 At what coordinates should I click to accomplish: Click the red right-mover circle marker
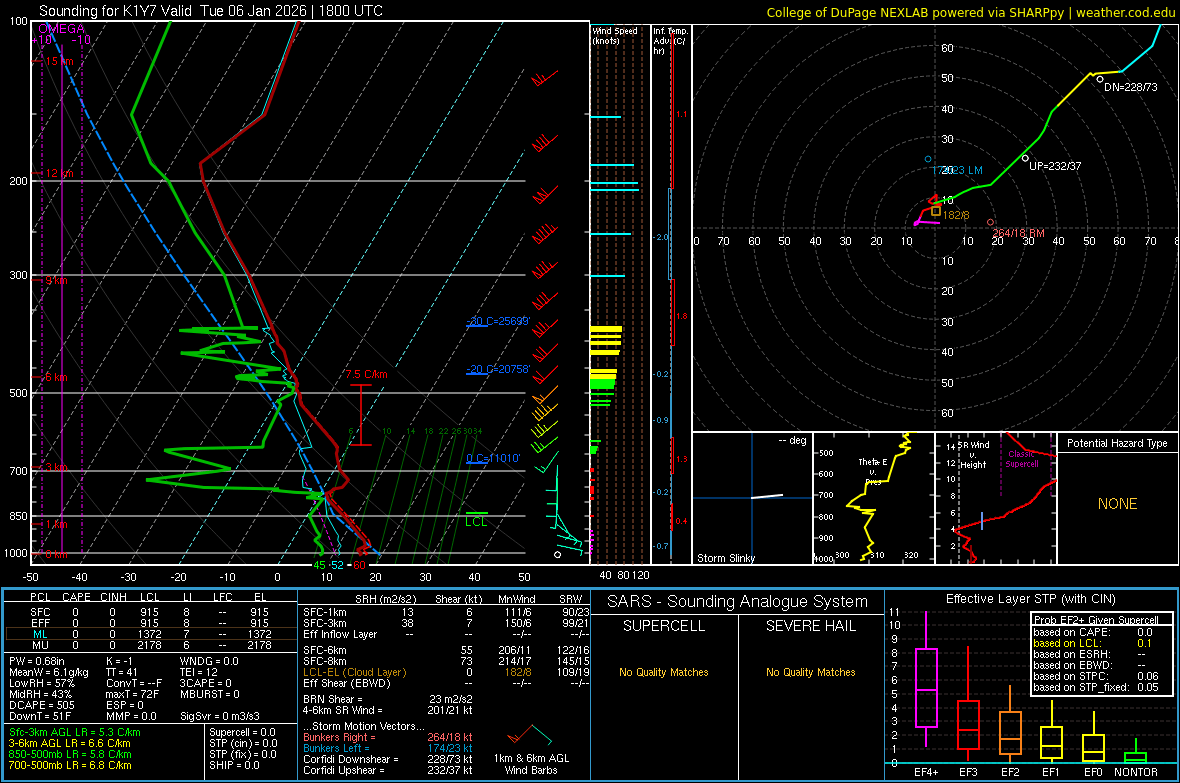pos(990,222)
